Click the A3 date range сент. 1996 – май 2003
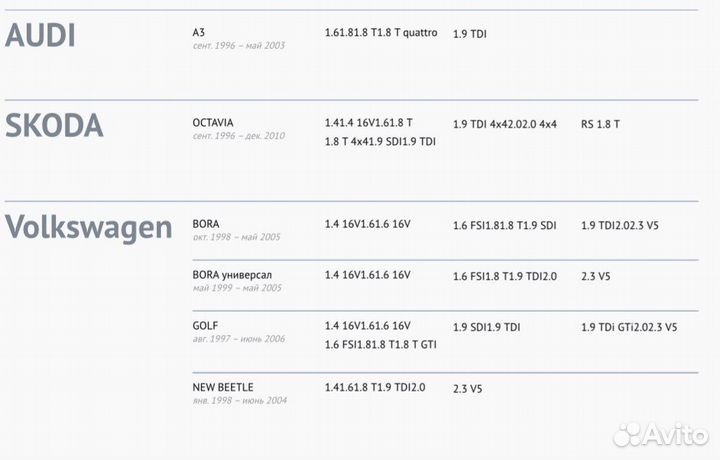This screenshot has height=460, width=720. tap(239, 46)
